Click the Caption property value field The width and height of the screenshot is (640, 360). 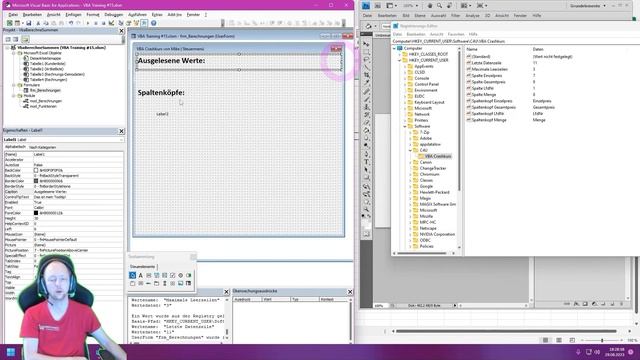pyautogui.click(x=78, y=191)
